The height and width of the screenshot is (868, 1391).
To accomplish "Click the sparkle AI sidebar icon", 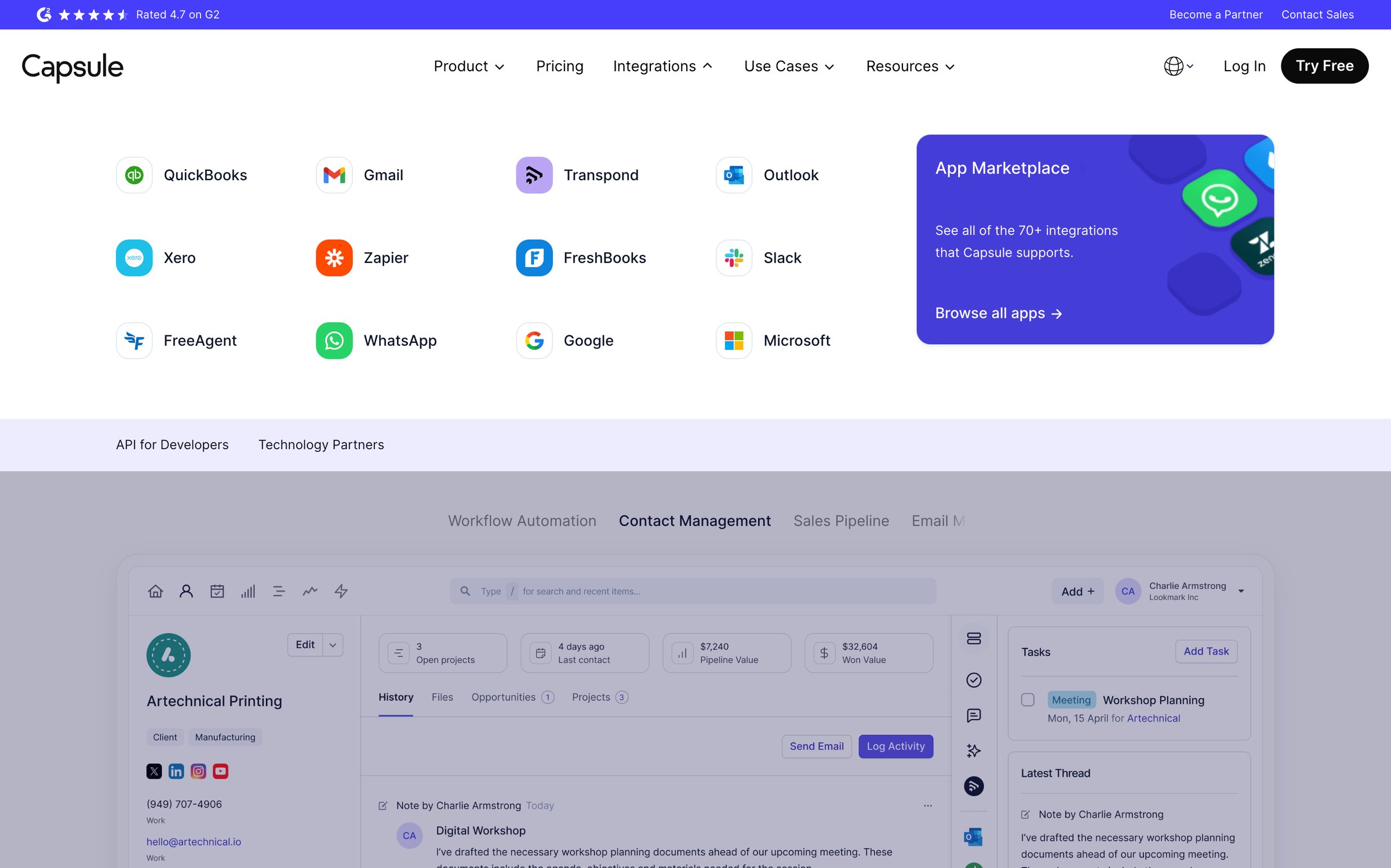I will [x=974, y=751].
